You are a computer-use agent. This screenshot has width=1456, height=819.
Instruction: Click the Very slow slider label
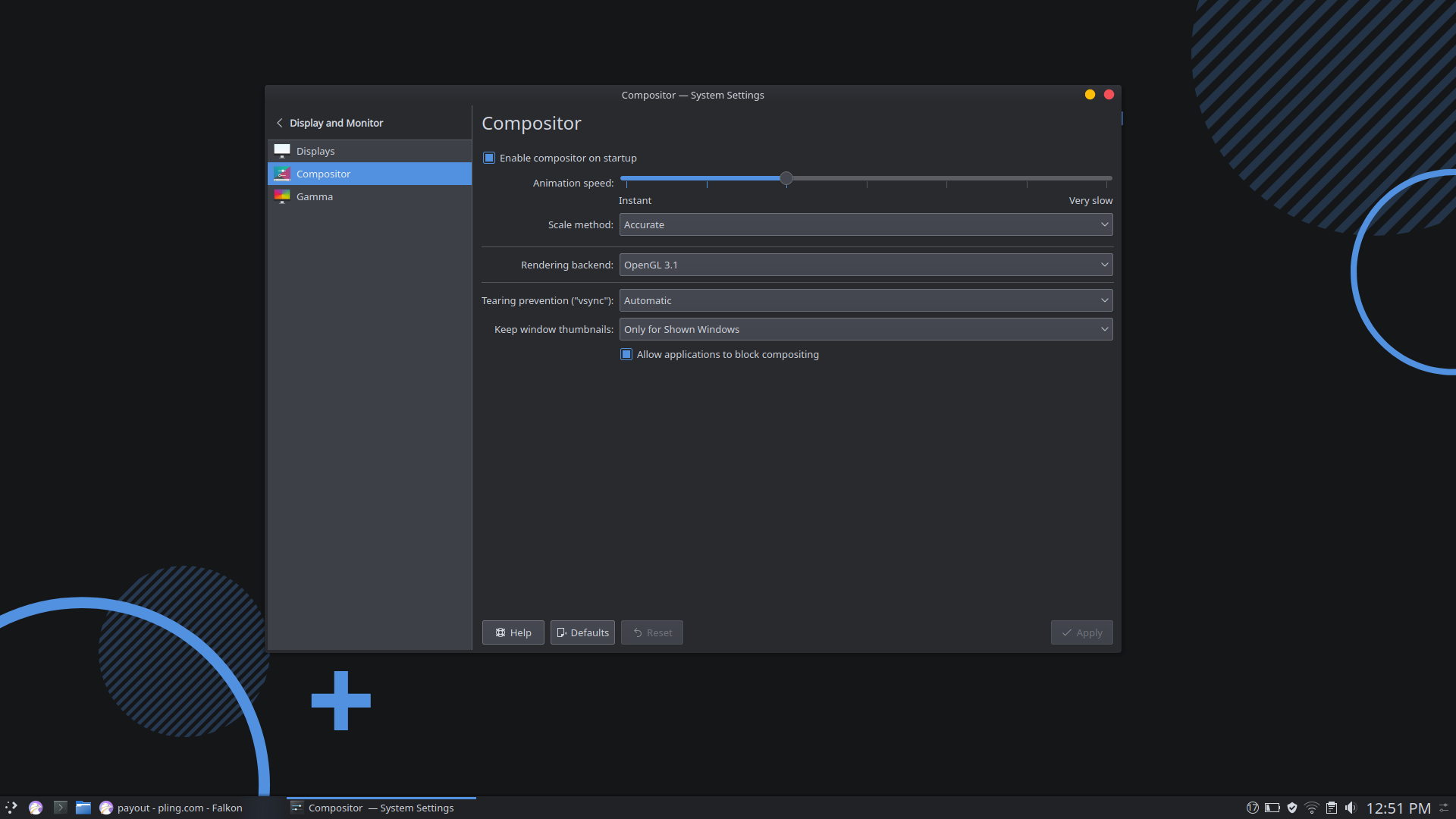(x=1090, y=200)
